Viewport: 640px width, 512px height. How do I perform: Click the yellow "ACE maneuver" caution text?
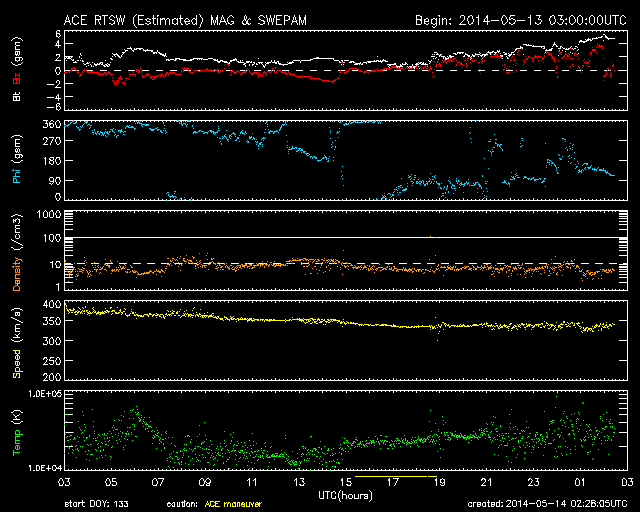coord(233,504)
